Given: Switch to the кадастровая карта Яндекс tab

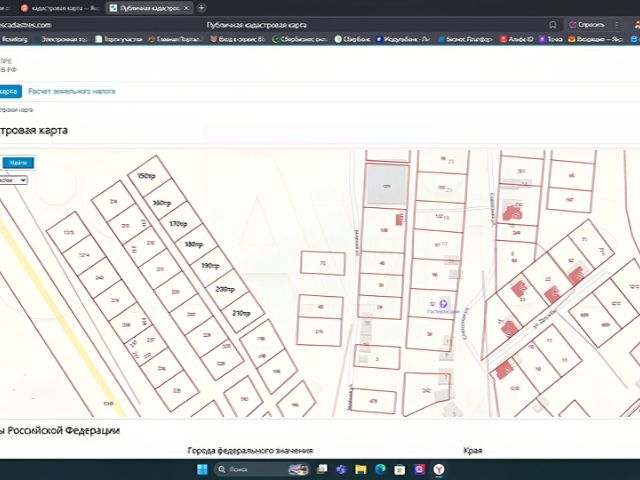Looking at the screenshot, I should pyautogui.click(x=60, y=8).
